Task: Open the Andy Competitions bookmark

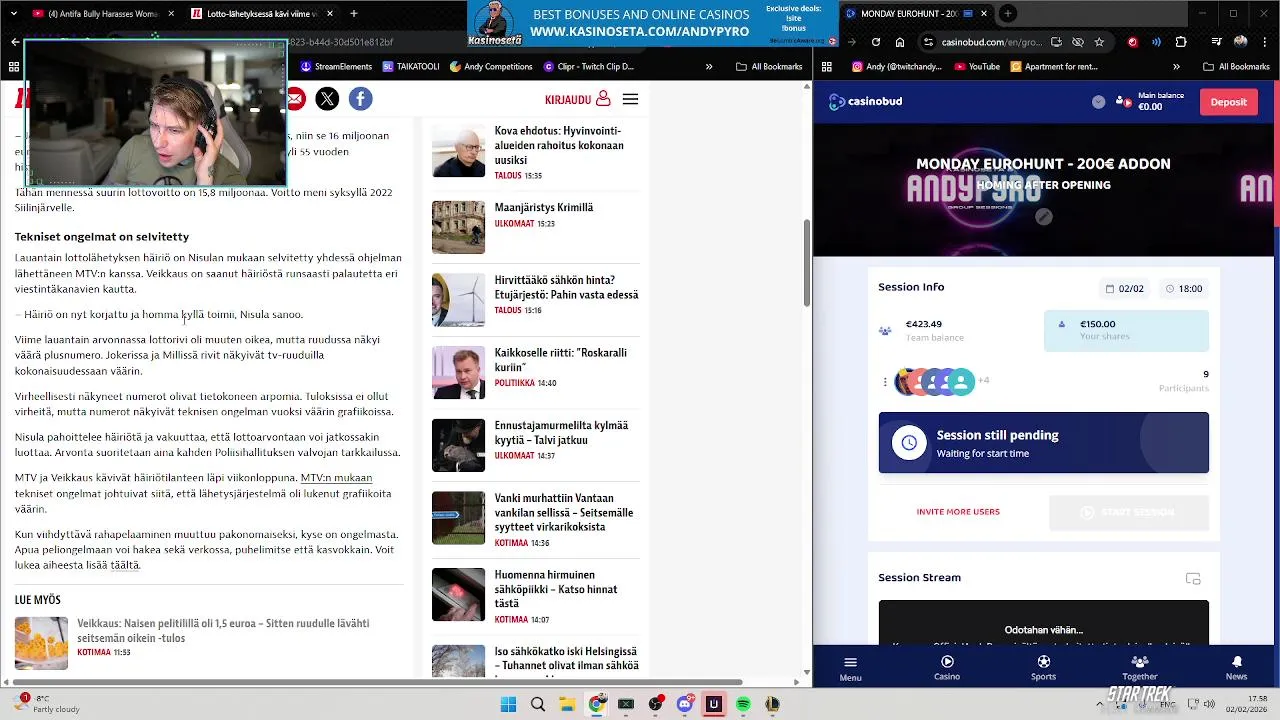Action: (x=490, y=66)
